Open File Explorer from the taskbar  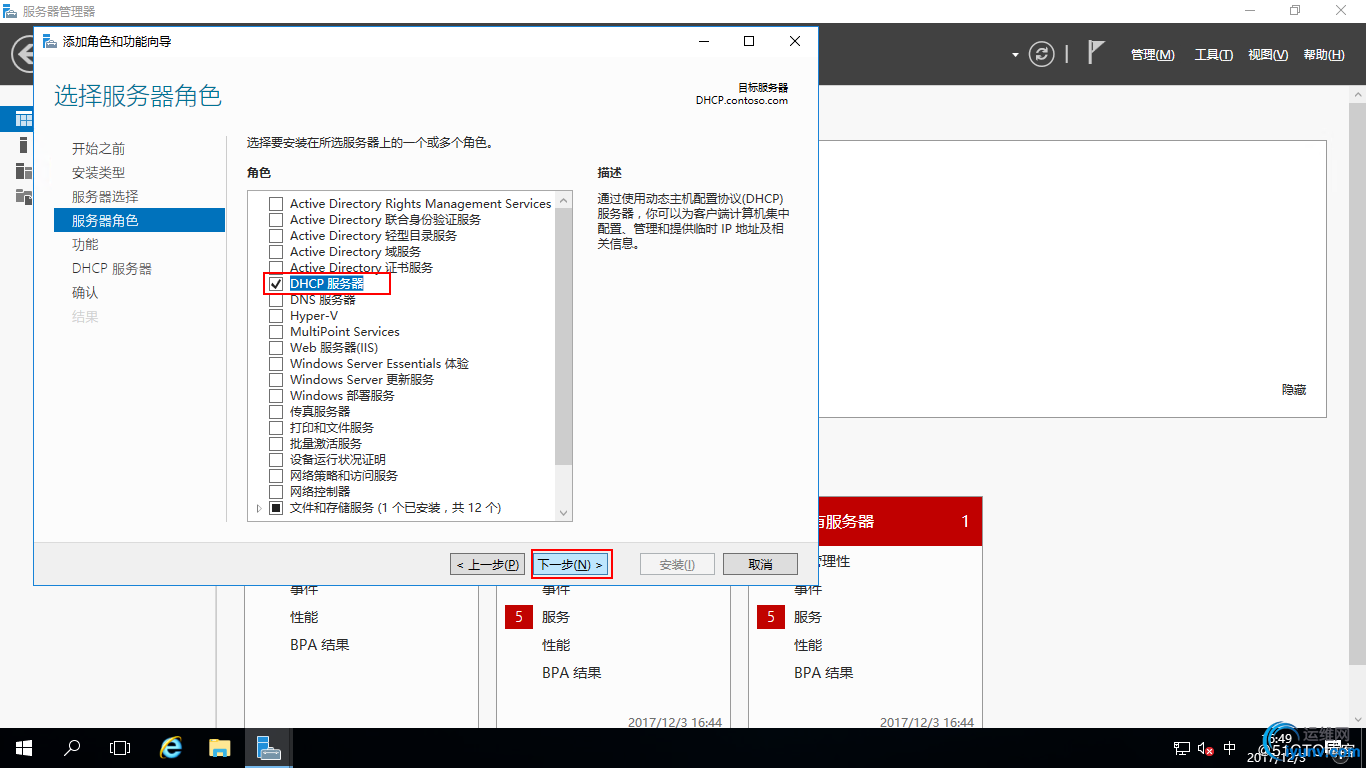(x=219, y=747)
